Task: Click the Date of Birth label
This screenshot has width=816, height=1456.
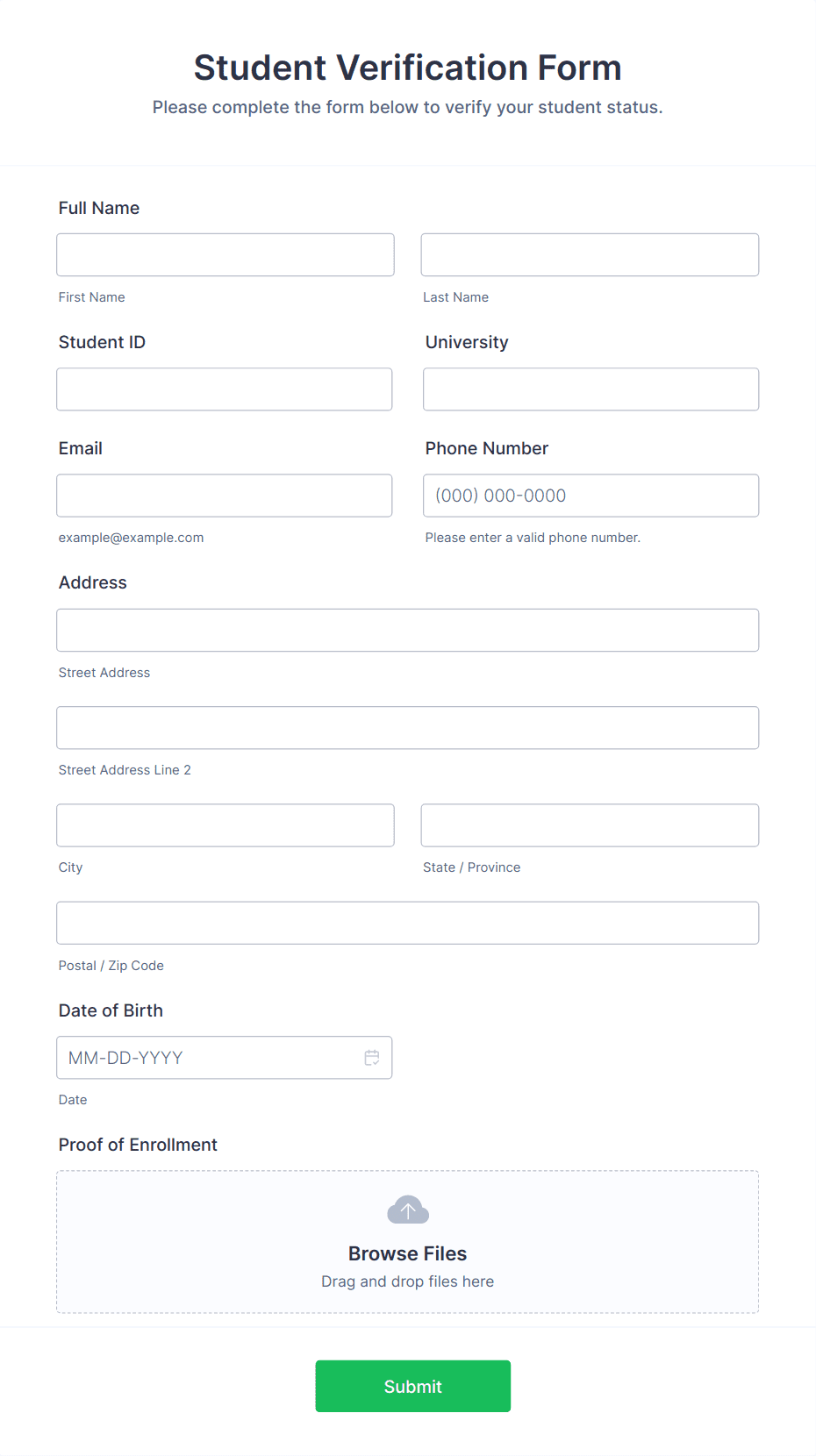Action: point(111,1010)
